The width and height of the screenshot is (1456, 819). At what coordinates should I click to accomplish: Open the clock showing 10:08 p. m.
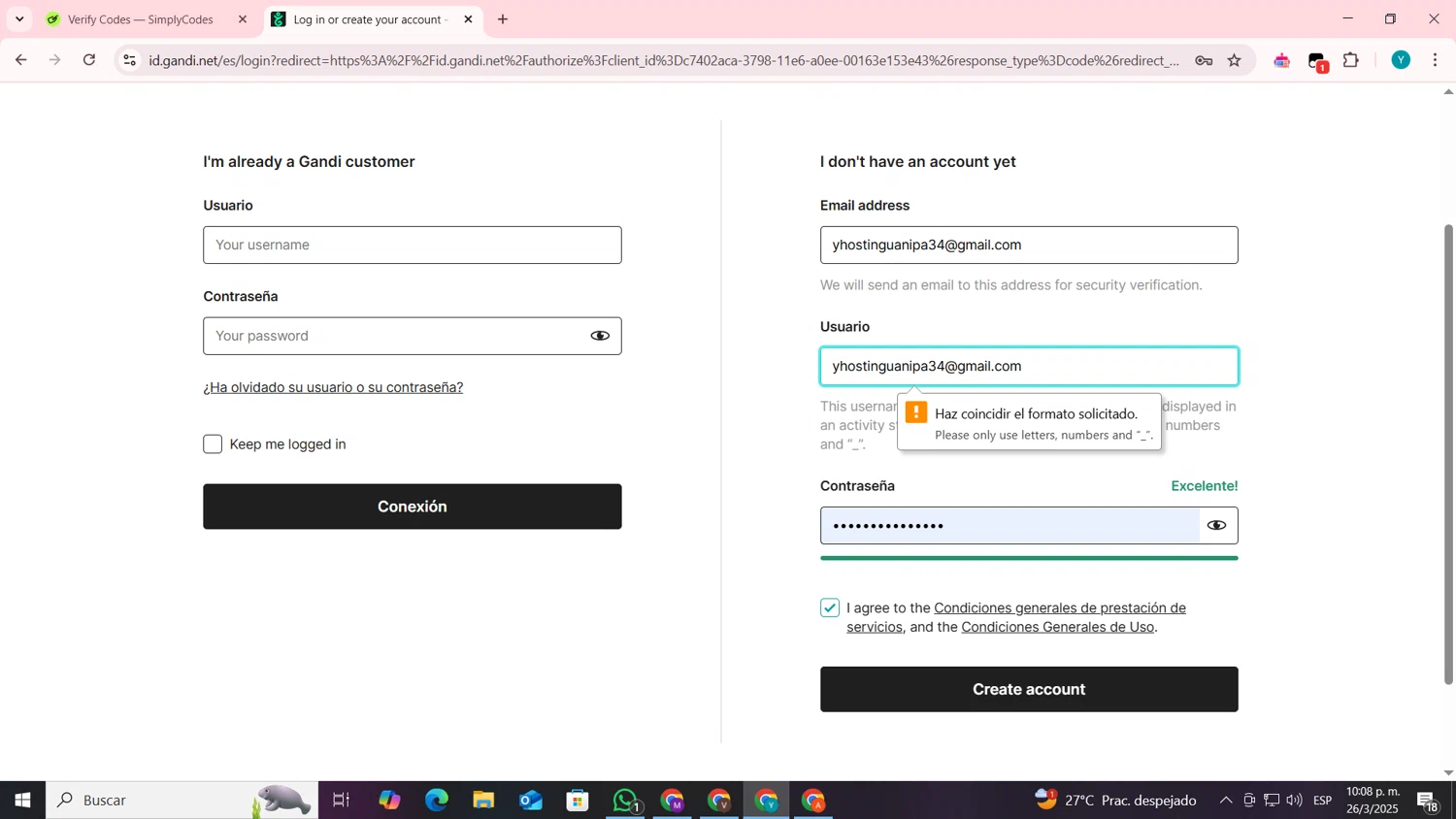(x=1373, y=801)
